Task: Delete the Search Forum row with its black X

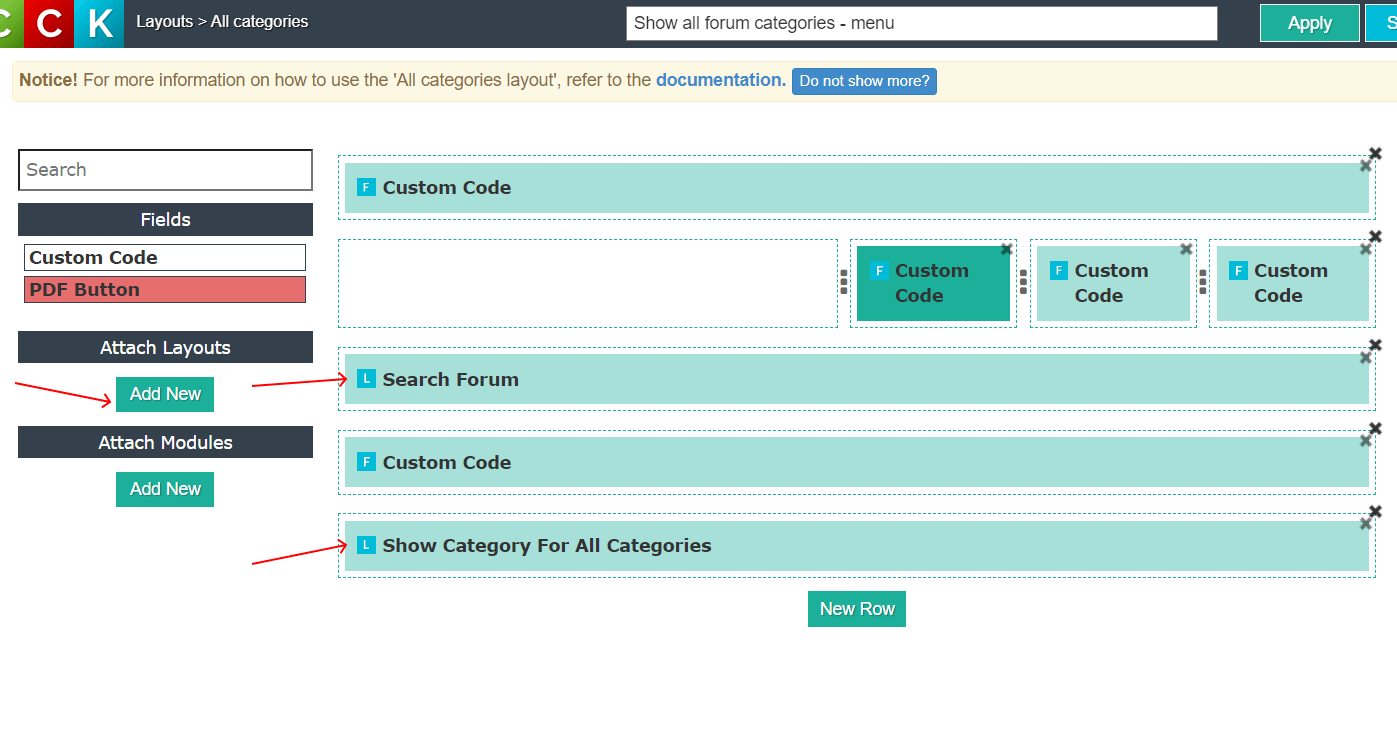Action: [1375, 345]
